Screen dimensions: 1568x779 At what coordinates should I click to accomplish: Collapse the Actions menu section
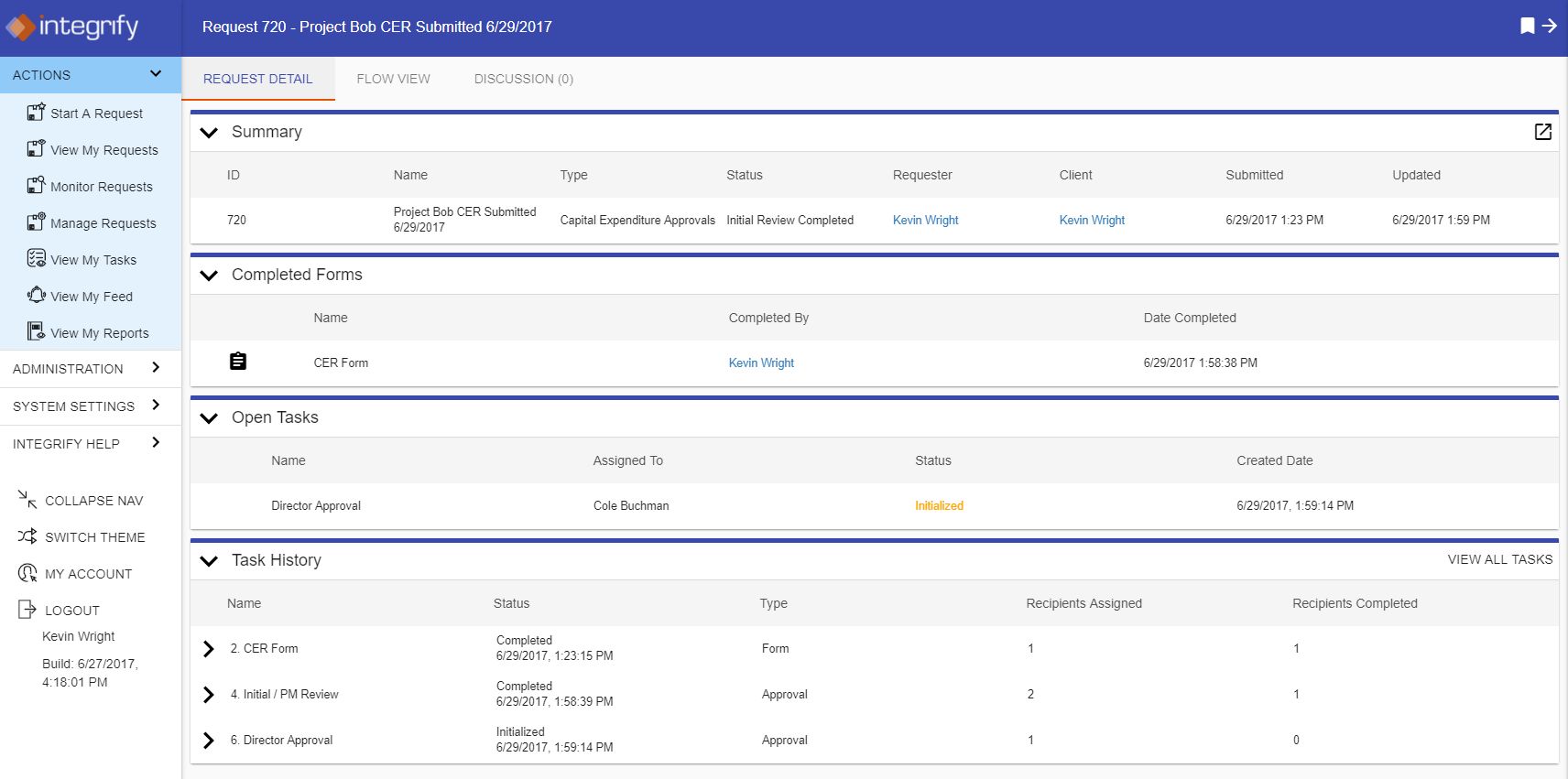click(156, 74)
